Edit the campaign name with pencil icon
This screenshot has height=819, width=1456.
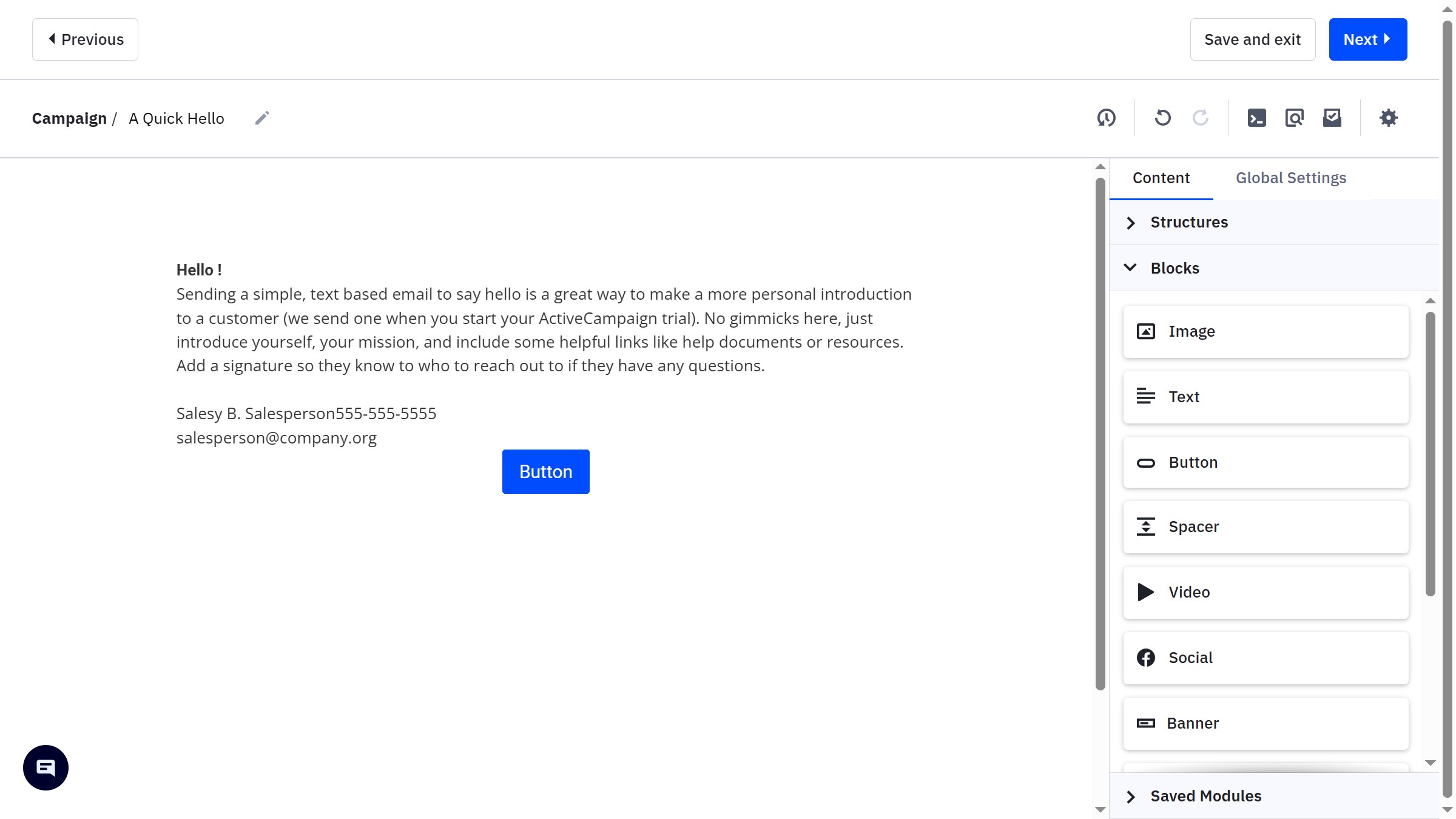point(262,118)
